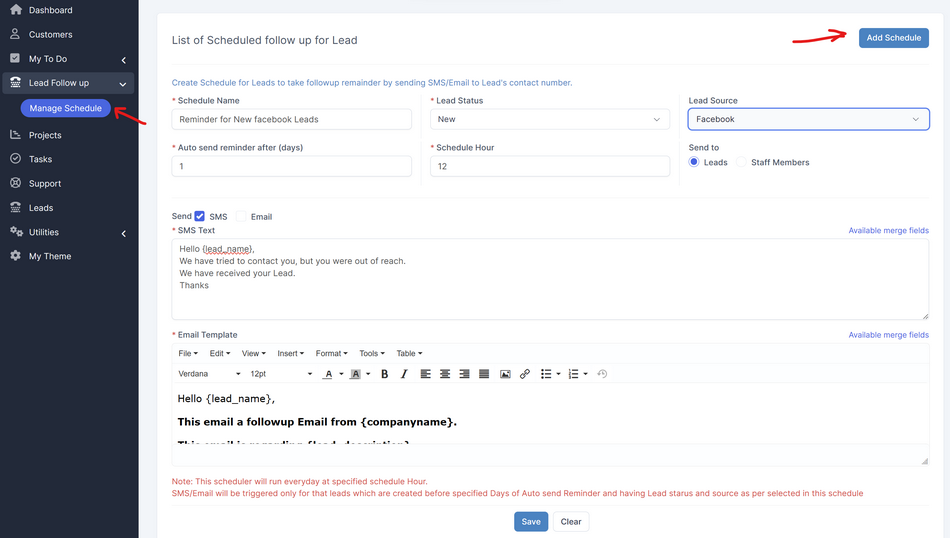Open Manage Schedule in the sidebar
The image size is (950, 538).
click(x=65, y=108)
